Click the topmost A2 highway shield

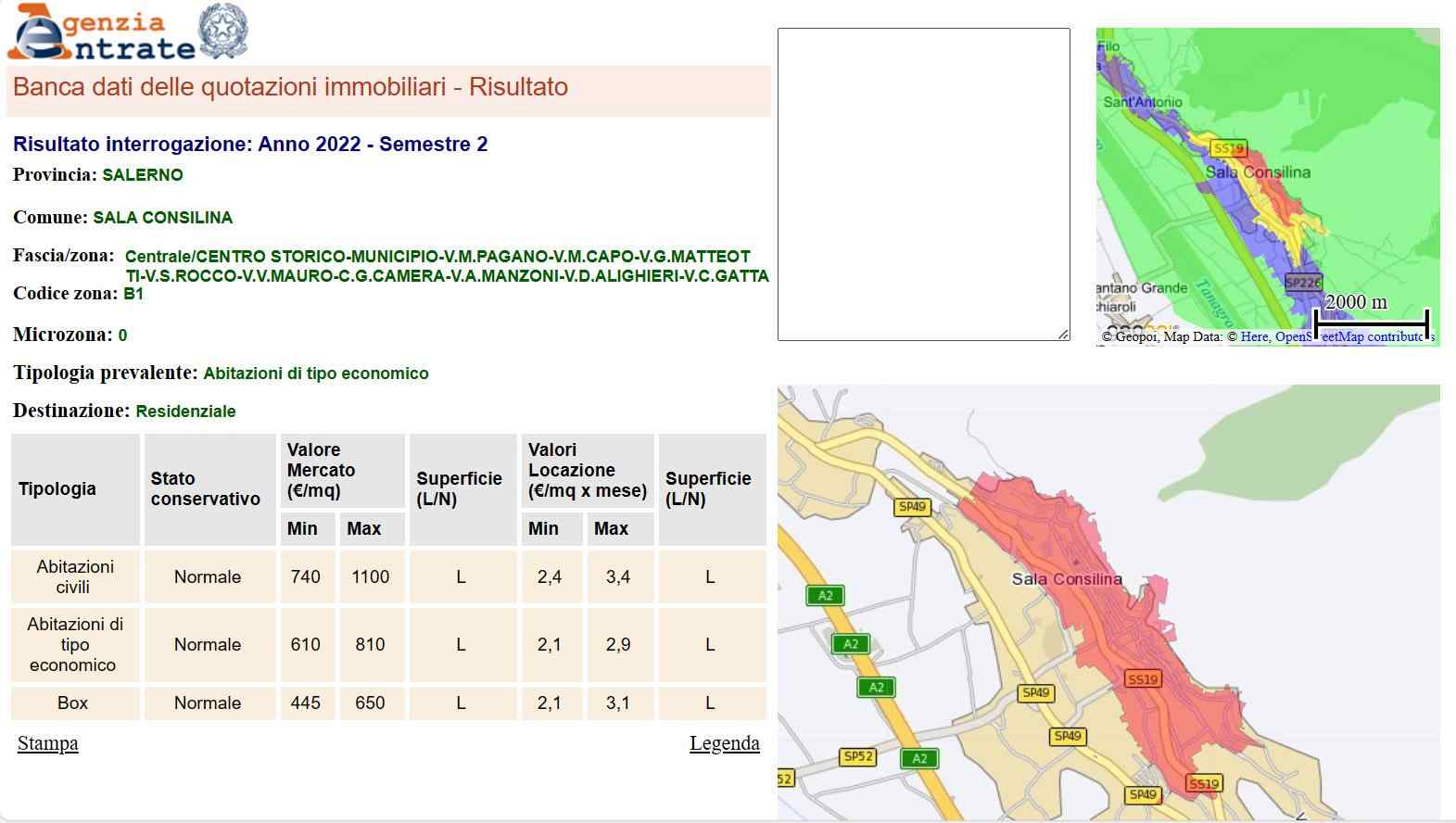point(825,596)
